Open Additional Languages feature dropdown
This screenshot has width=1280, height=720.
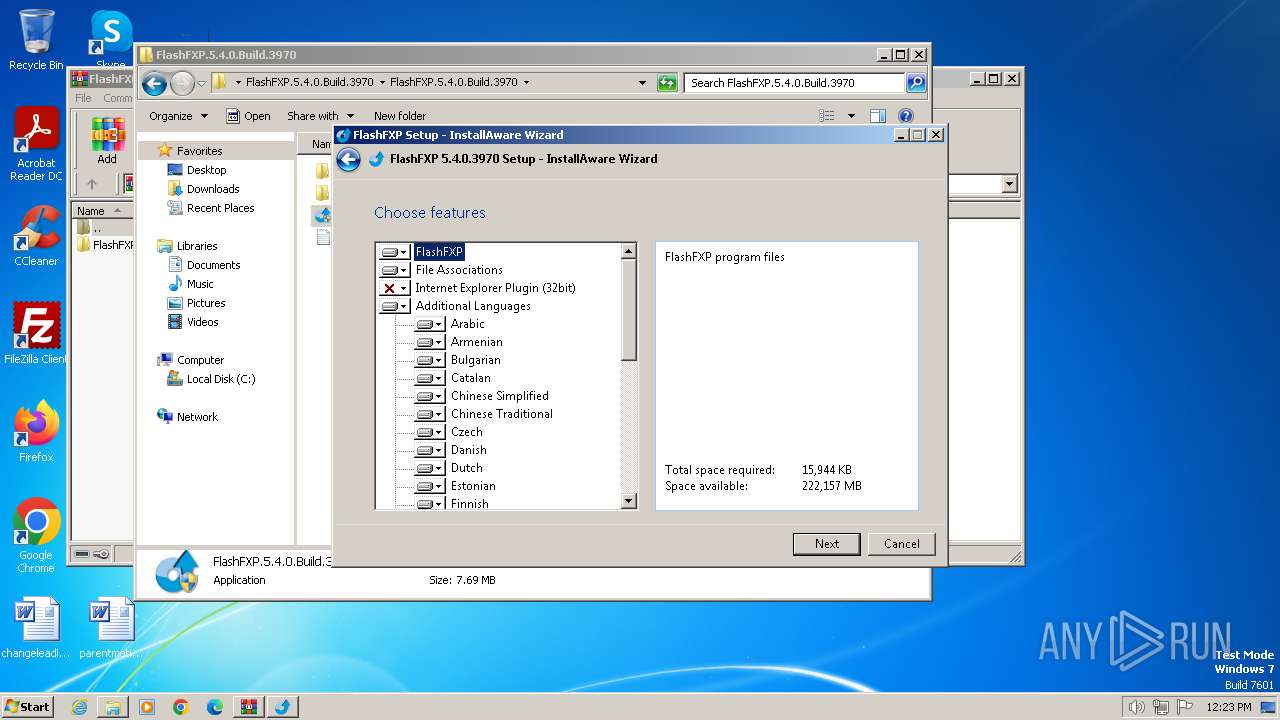394,306
